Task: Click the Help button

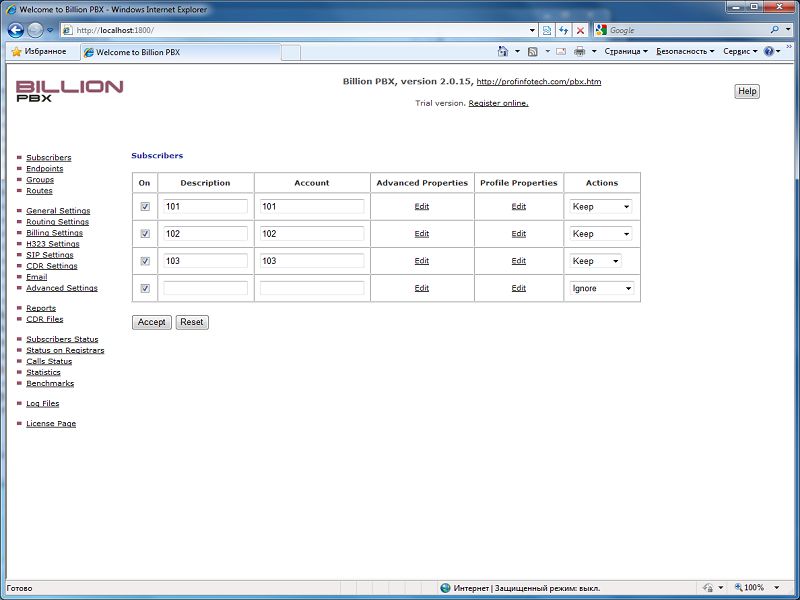Action: (747, 91)
